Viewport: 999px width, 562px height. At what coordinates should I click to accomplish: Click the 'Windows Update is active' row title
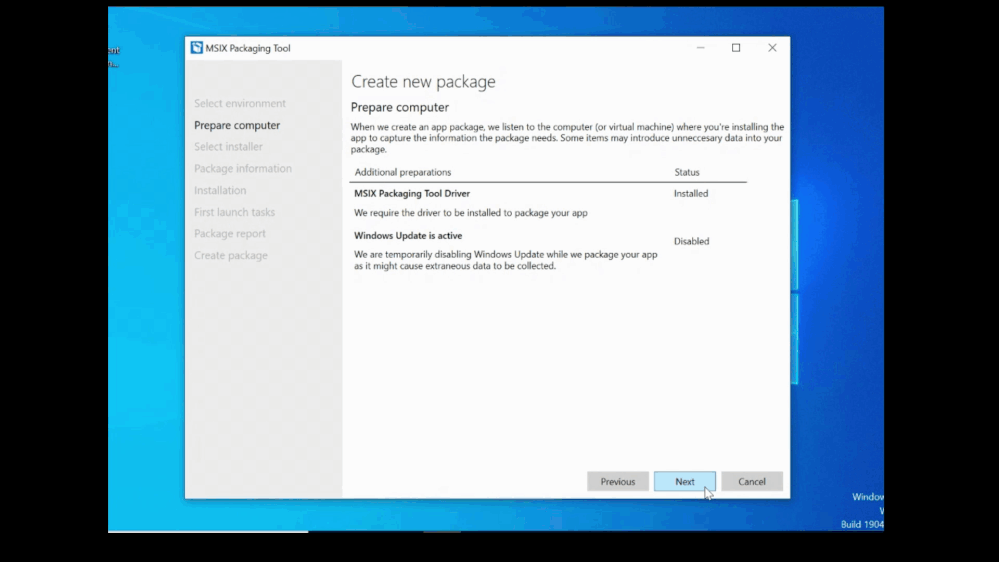click(x=408, y=235)
